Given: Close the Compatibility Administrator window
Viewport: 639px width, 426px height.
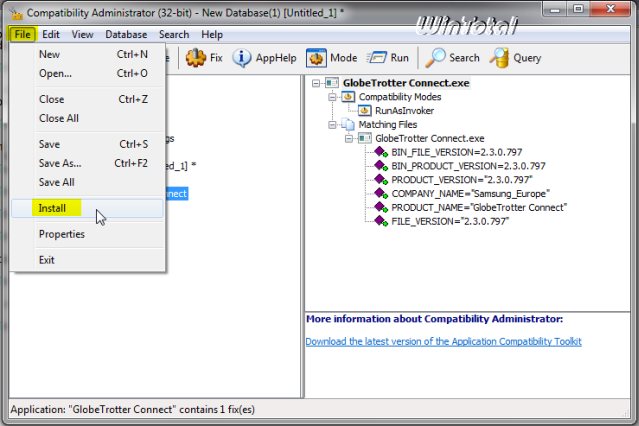Looking at the screenshot, I should (x=610, y=9).
